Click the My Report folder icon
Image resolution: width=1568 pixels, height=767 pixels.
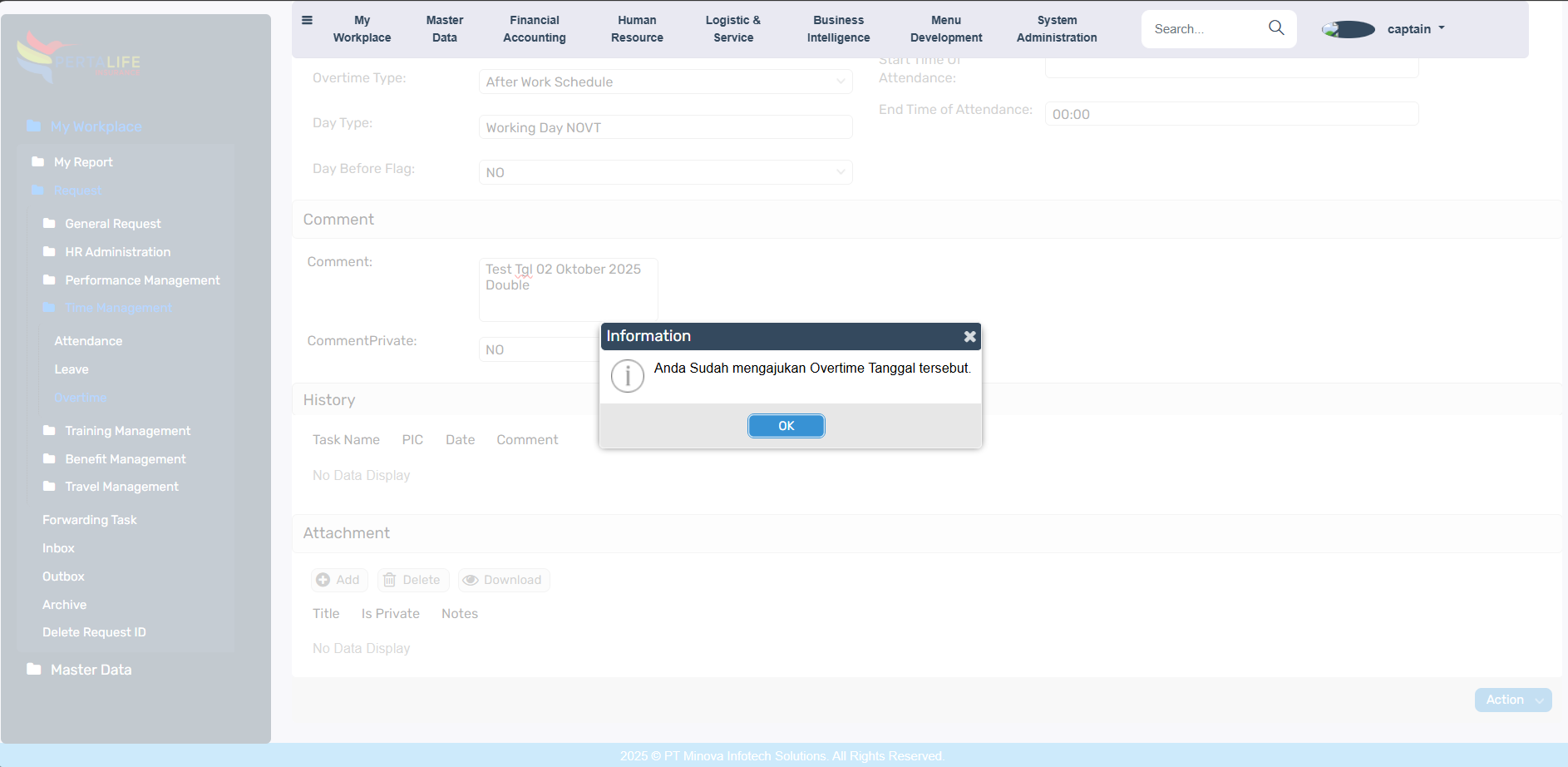(38, 161)
